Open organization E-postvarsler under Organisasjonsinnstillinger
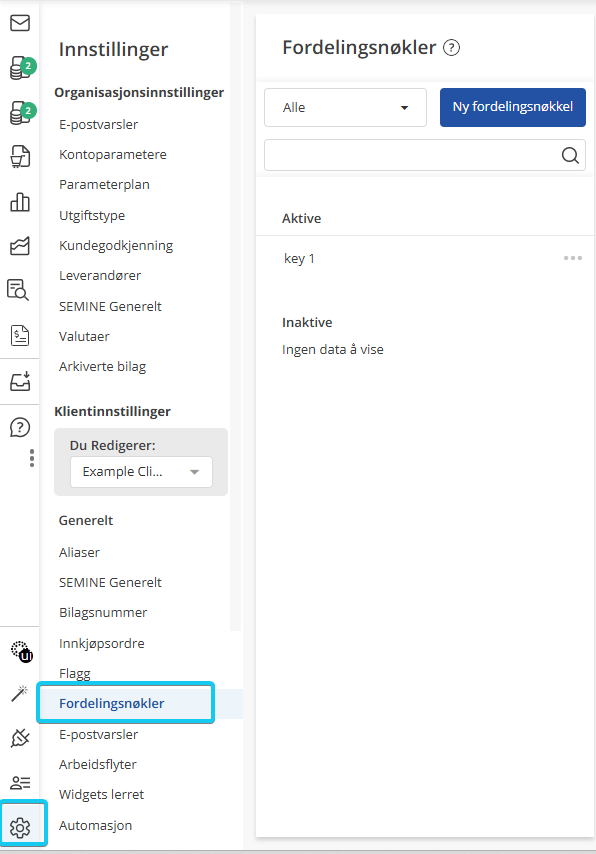 [99, 124]
